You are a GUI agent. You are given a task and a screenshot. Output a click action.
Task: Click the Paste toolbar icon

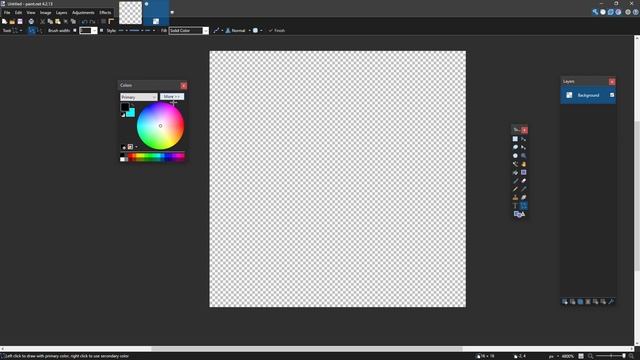point(58,22)
